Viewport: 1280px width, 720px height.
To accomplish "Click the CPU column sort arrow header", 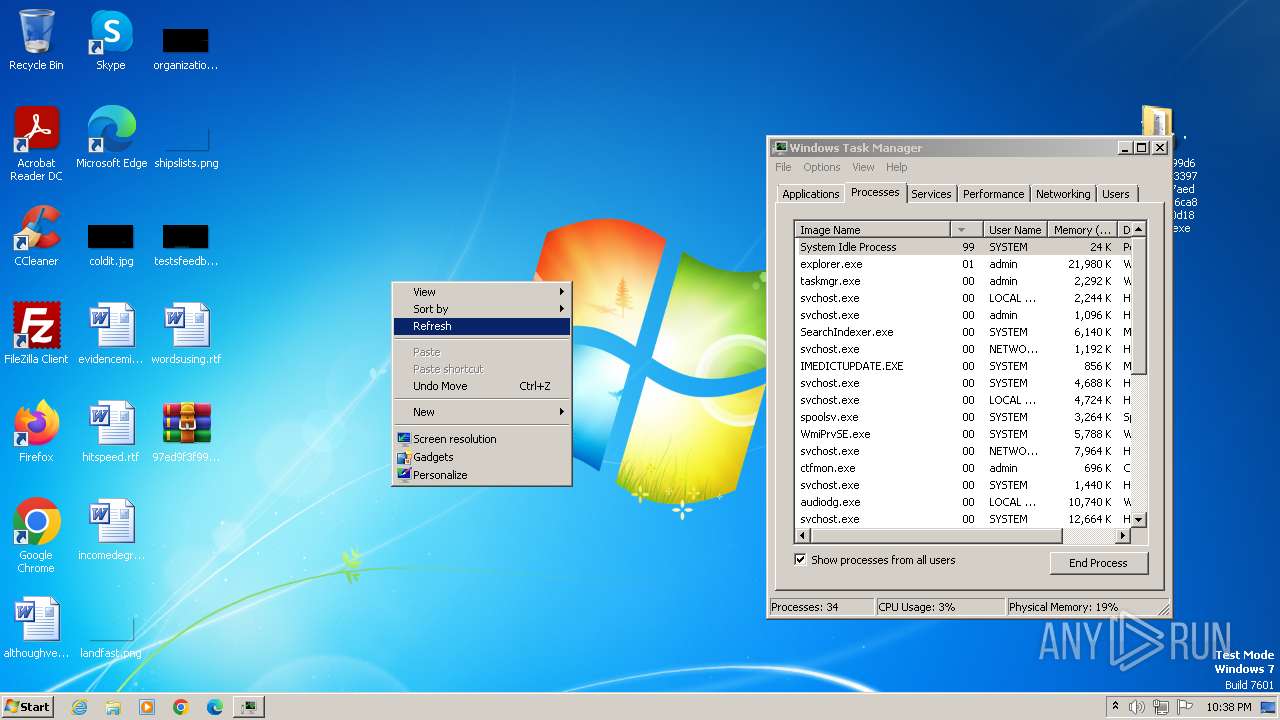I will [x=966, y=230].
